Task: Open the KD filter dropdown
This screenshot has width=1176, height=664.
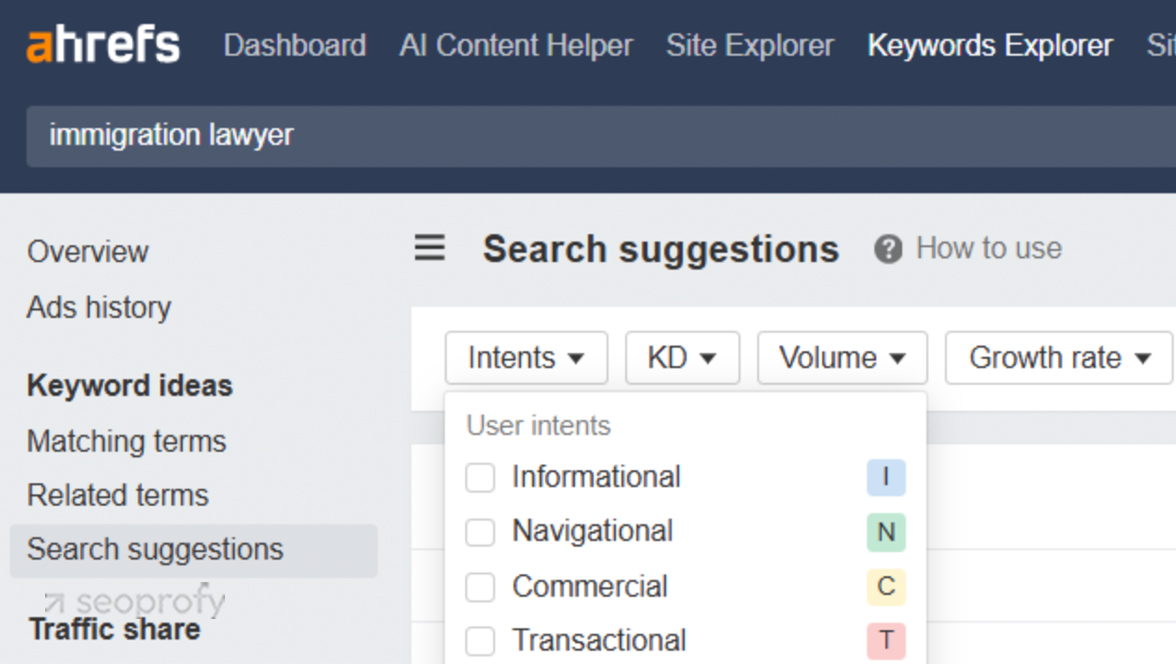Action: [682, 358]
